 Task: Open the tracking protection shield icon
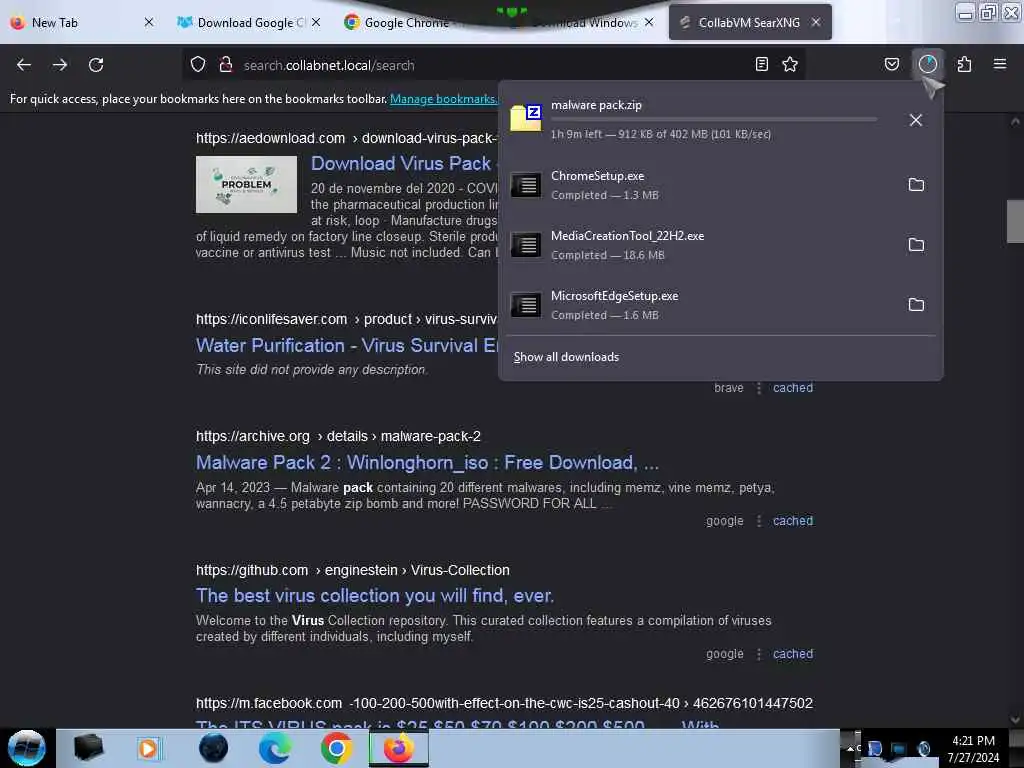198,65
